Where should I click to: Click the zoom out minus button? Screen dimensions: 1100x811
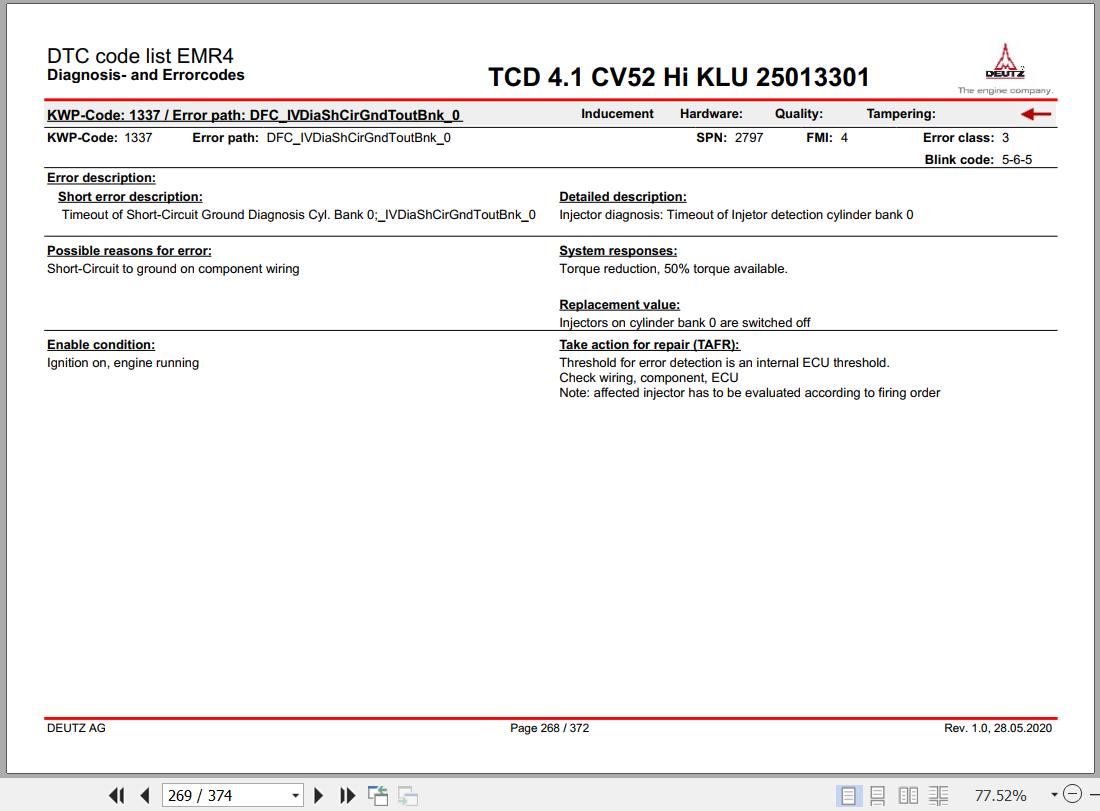[1073, 794]
